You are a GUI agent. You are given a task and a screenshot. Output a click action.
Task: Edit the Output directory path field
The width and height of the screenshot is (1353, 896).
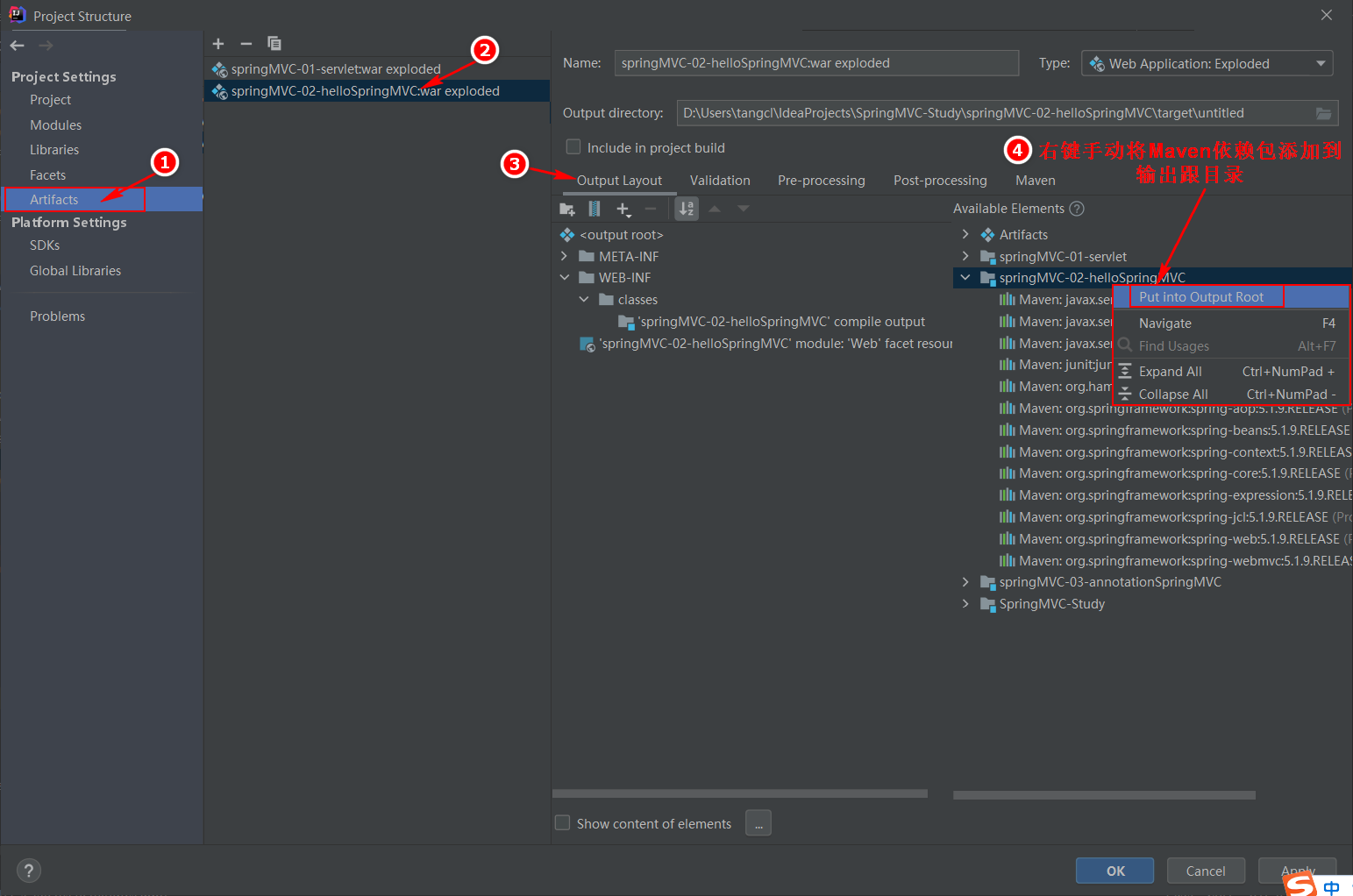pos(995,113)
